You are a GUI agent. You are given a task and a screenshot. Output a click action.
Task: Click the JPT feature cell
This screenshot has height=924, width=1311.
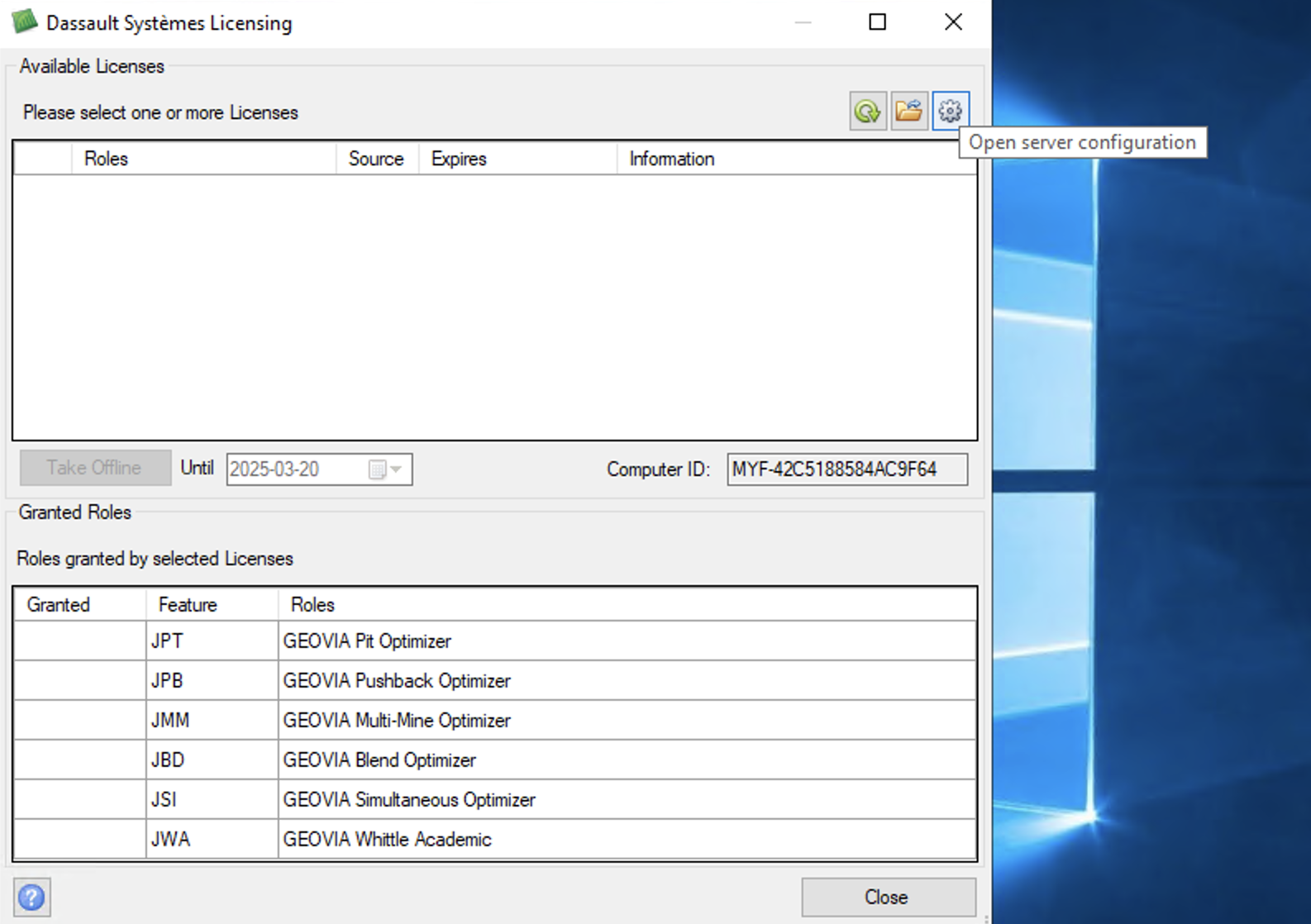[212, 641]
